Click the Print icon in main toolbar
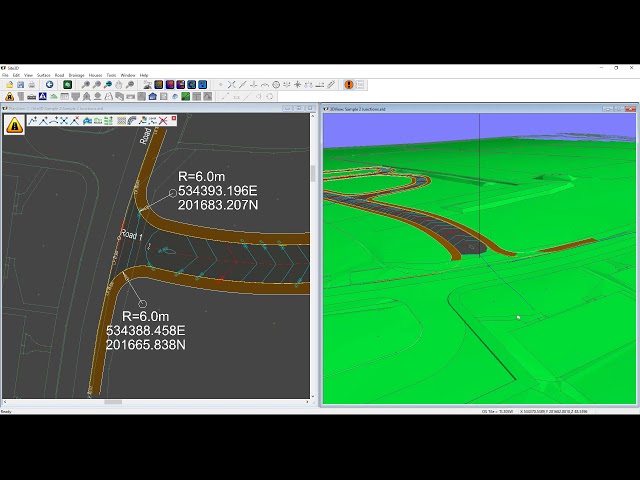 [31, 85]
